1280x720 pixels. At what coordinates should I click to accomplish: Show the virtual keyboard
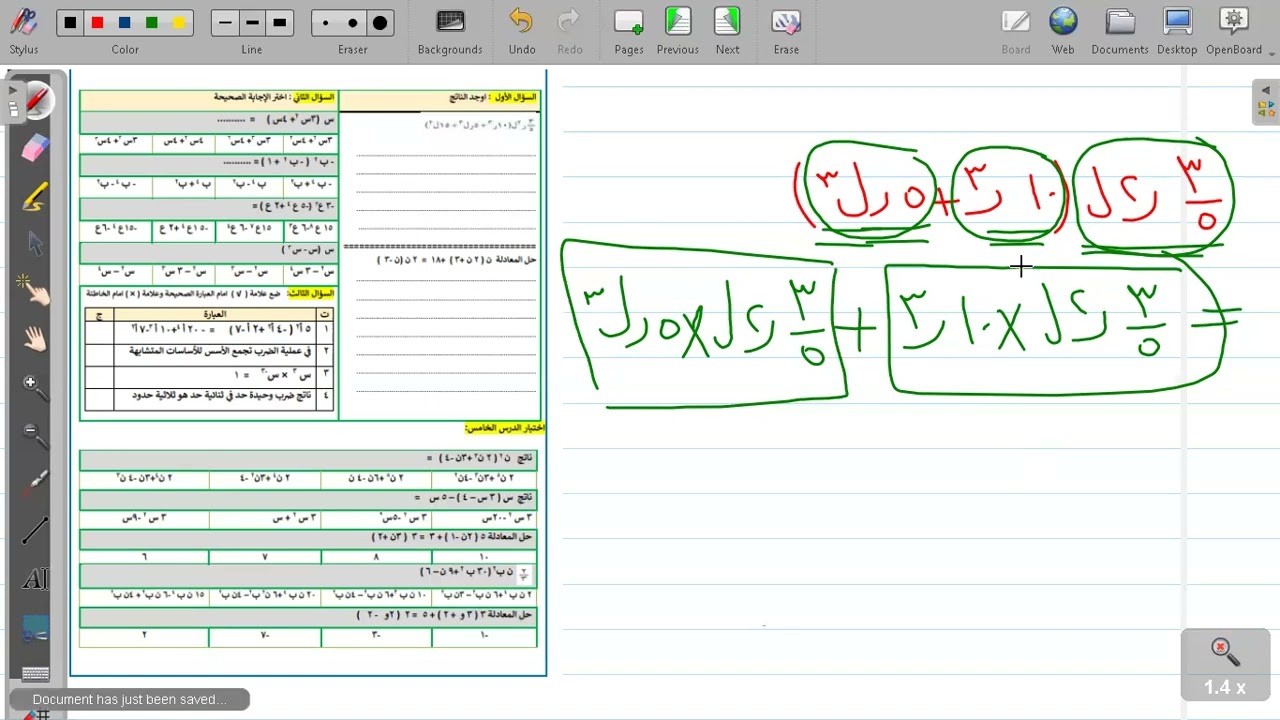pos(35,674)
